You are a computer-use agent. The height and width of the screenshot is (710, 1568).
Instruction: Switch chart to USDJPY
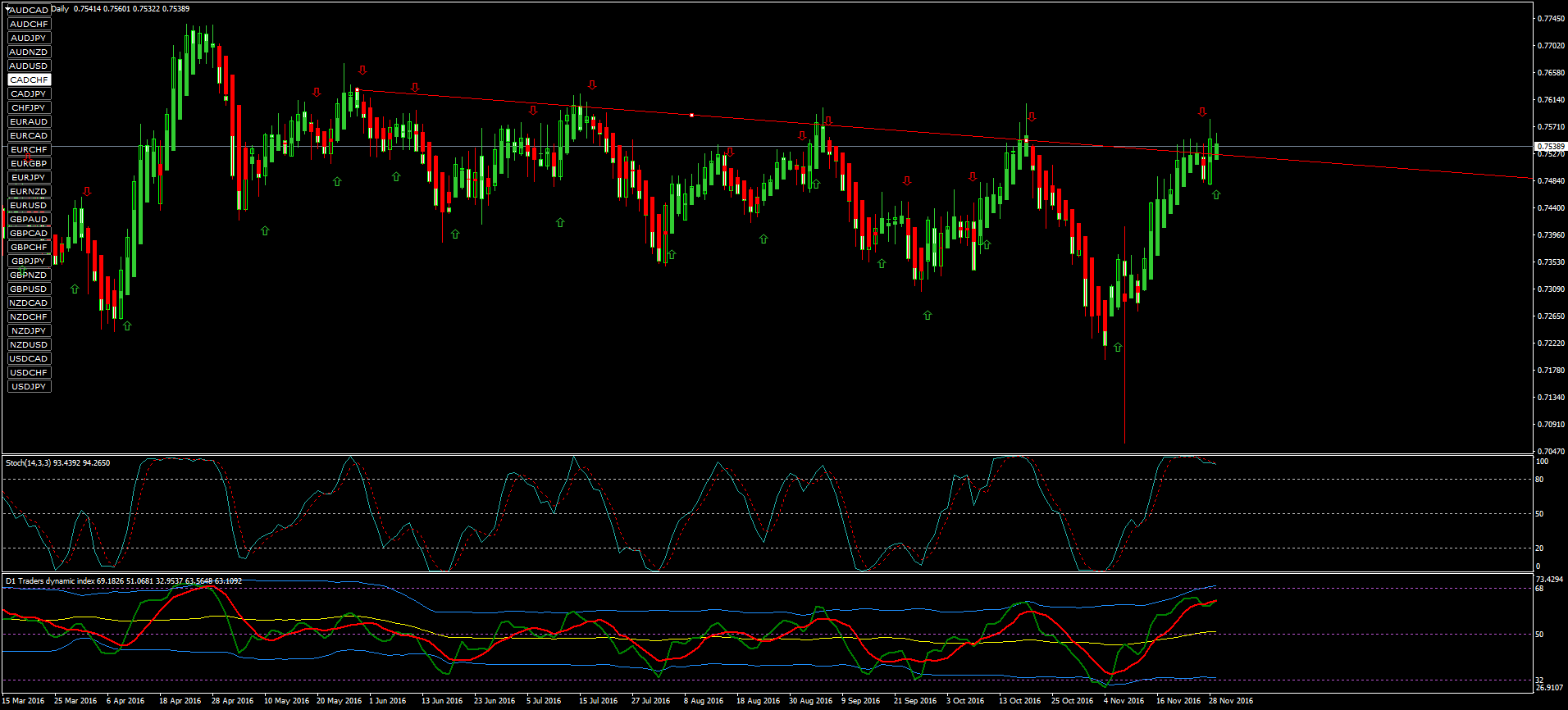29,387
